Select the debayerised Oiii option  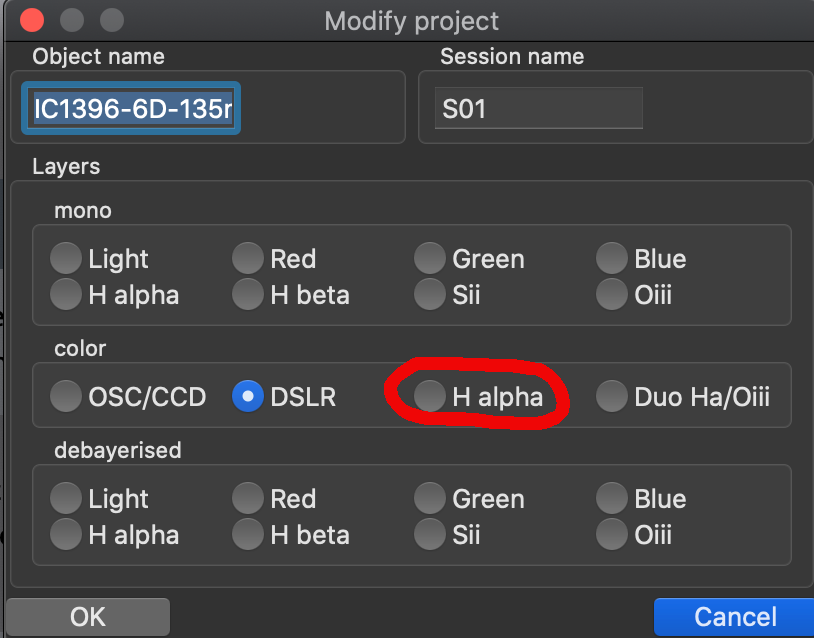(612, 534)
